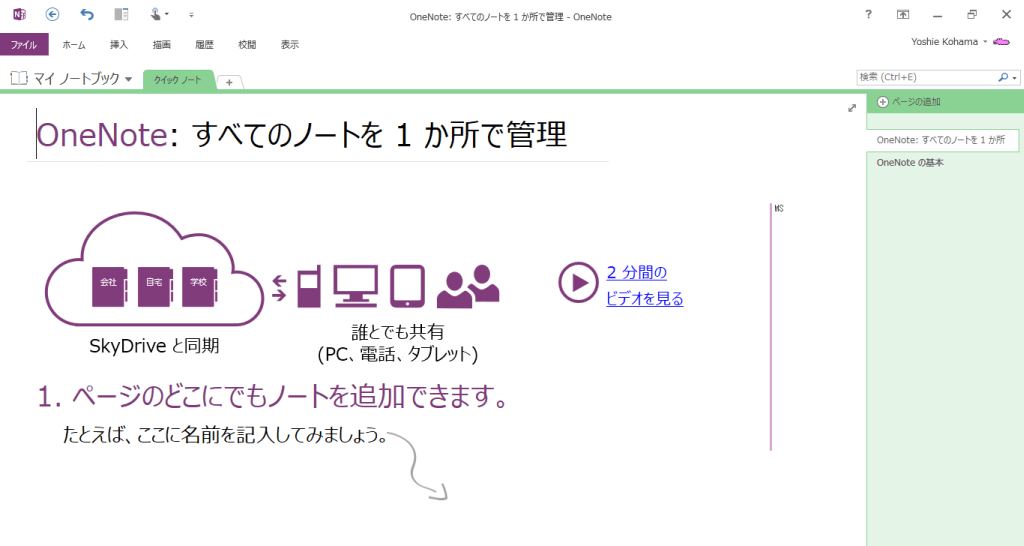The height and width of the screenshot is (546, 1024).
Task: Click the plus circle icon for adding page
Action: point(883,102)
